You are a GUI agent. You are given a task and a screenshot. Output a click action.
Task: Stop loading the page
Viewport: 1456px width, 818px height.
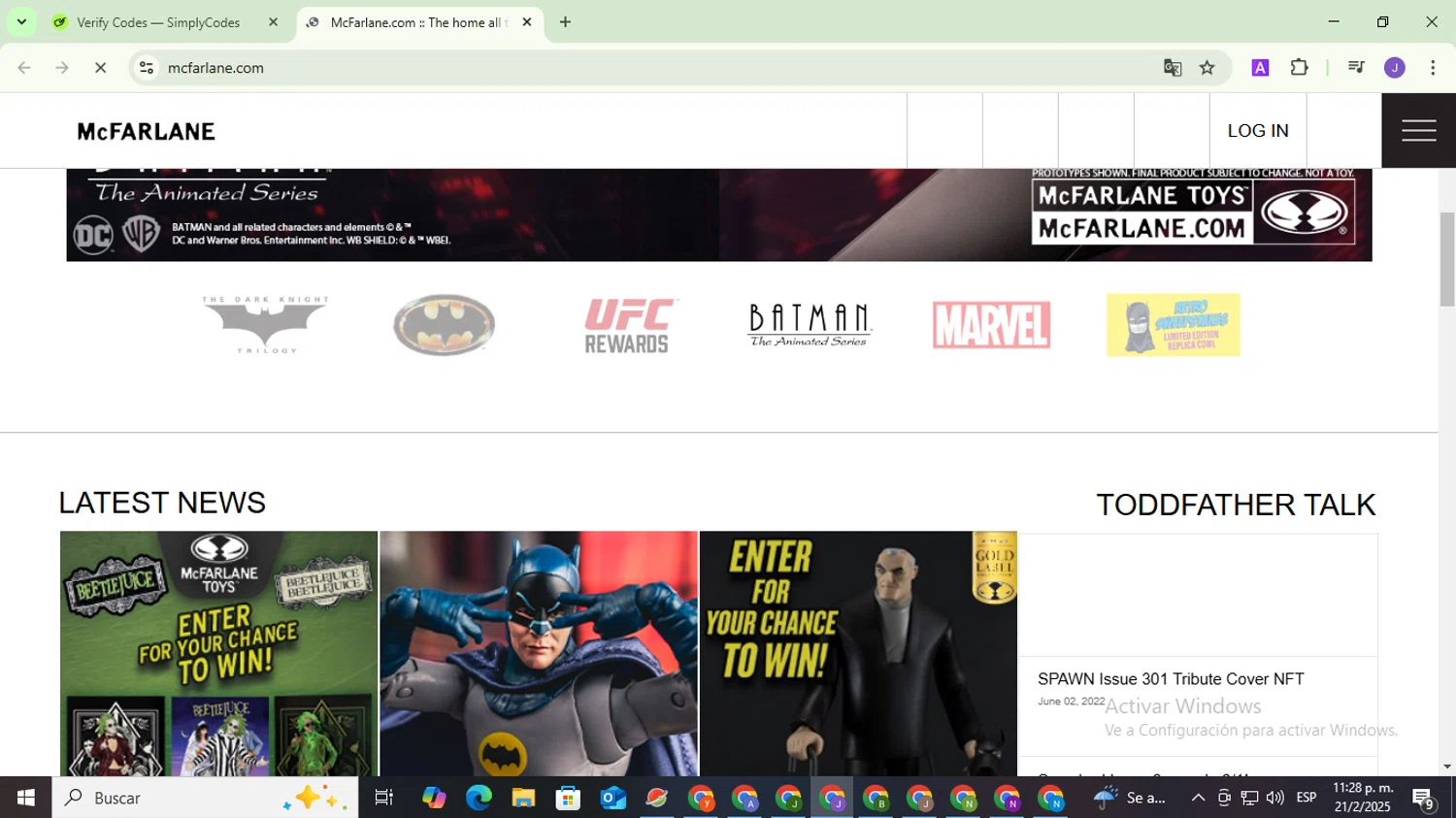[x=100, y=68]
